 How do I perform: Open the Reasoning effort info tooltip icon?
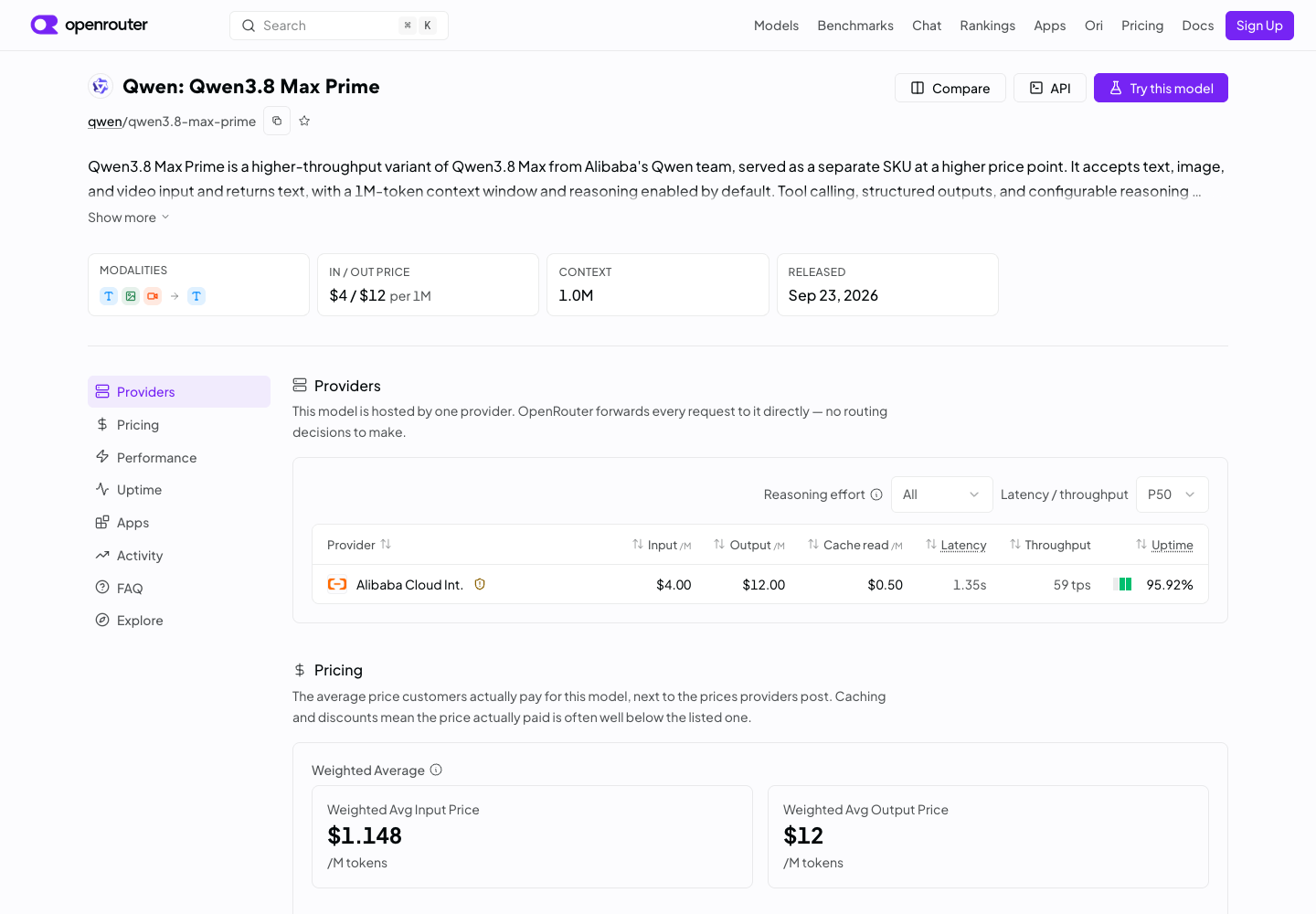point(876,494)
